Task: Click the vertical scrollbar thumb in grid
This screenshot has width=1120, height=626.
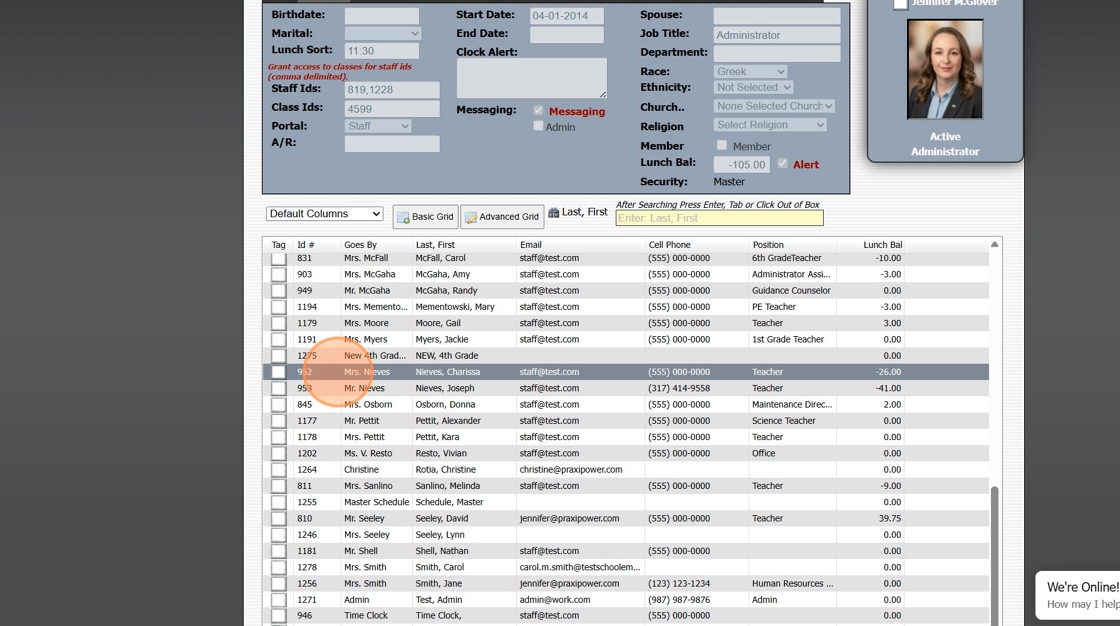Action: [x=994, y=554]
